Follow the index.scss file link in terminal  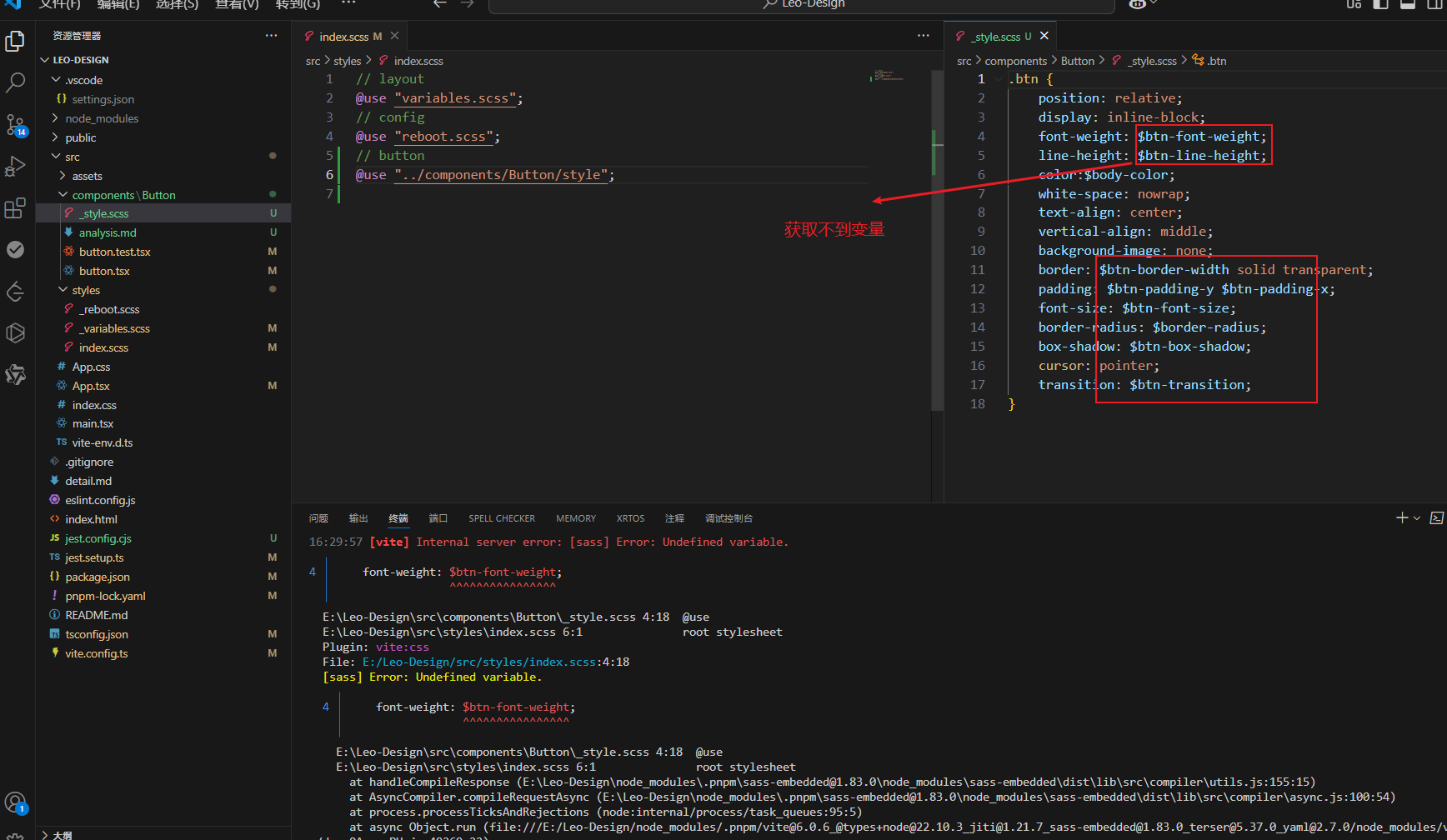point(496,662)
